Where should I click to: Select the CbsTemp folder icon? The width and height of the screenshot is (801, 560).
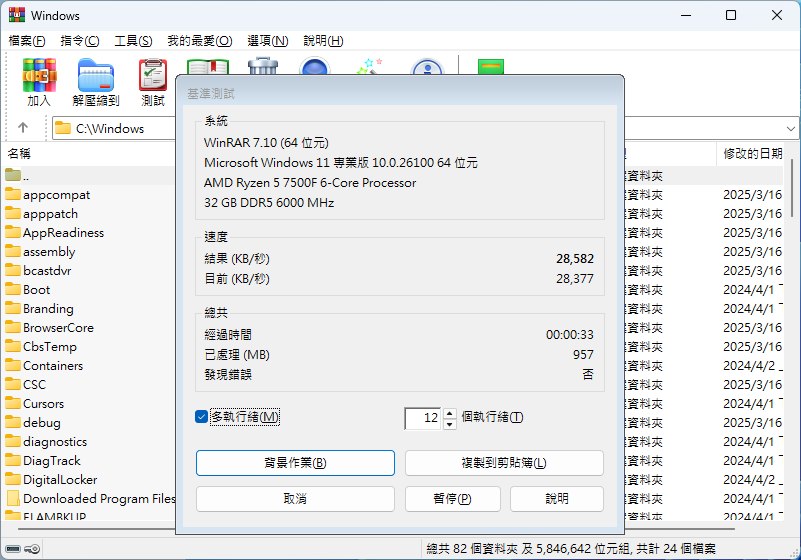tap(13, 346)
